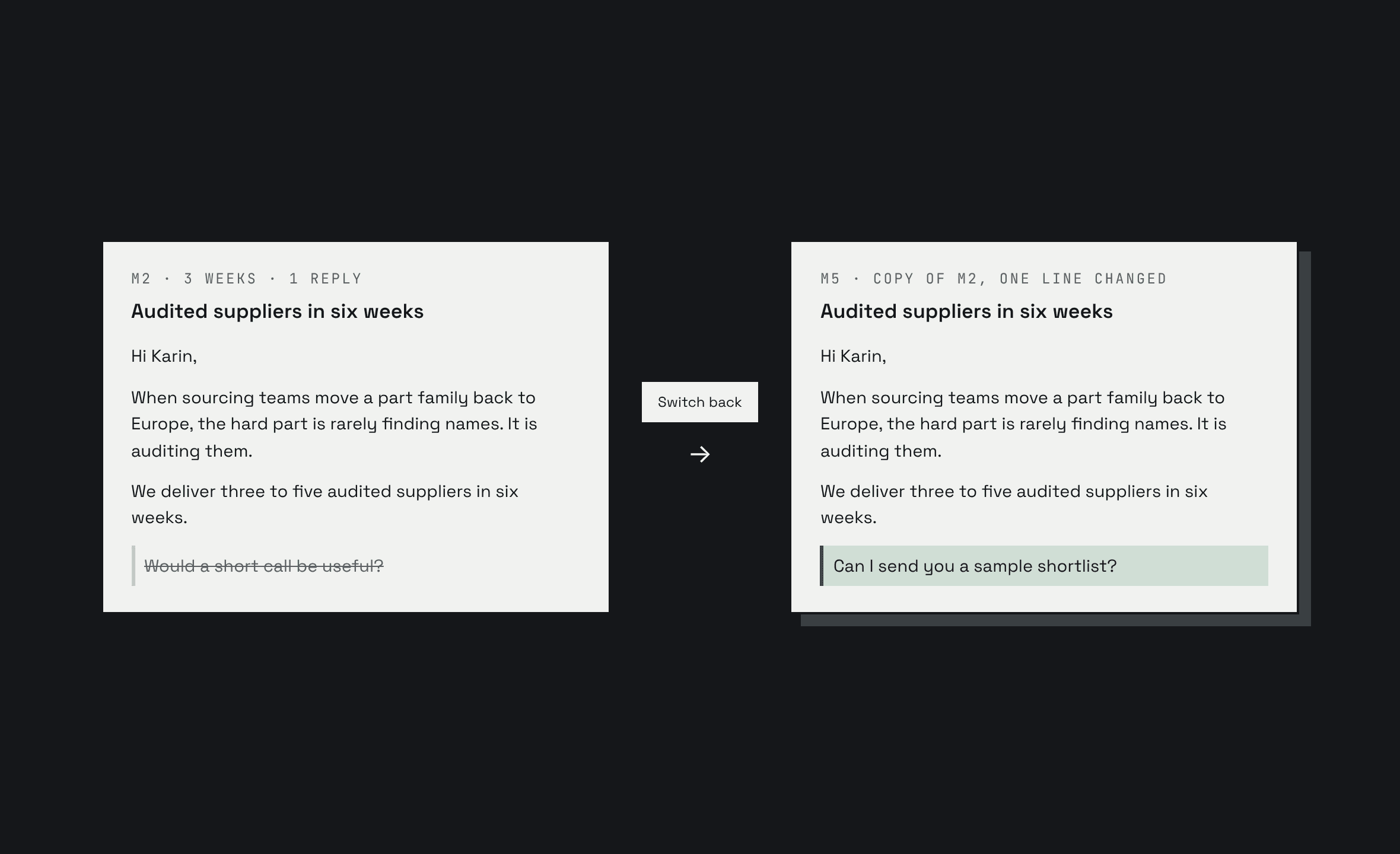The image size is (1400, 854).
Task: Click 'We deliver three to five' paragraph in the M2 card
Action: (324, 504)
